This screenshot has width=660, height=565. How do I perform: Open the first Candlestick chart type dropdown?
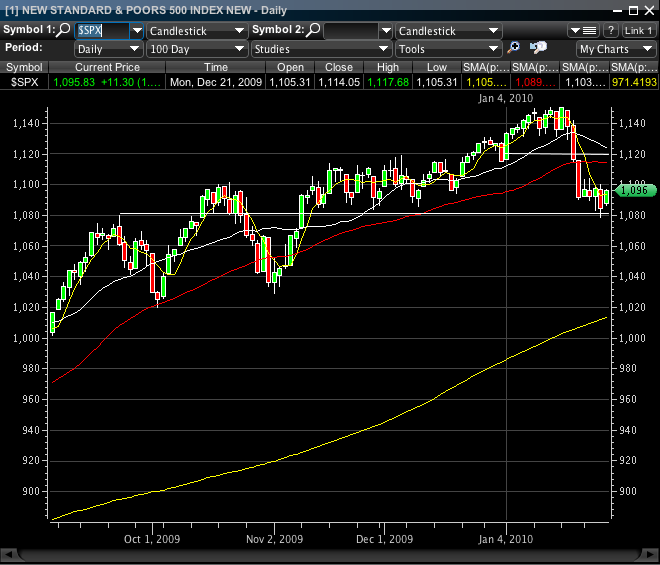(x=196, y=31)
